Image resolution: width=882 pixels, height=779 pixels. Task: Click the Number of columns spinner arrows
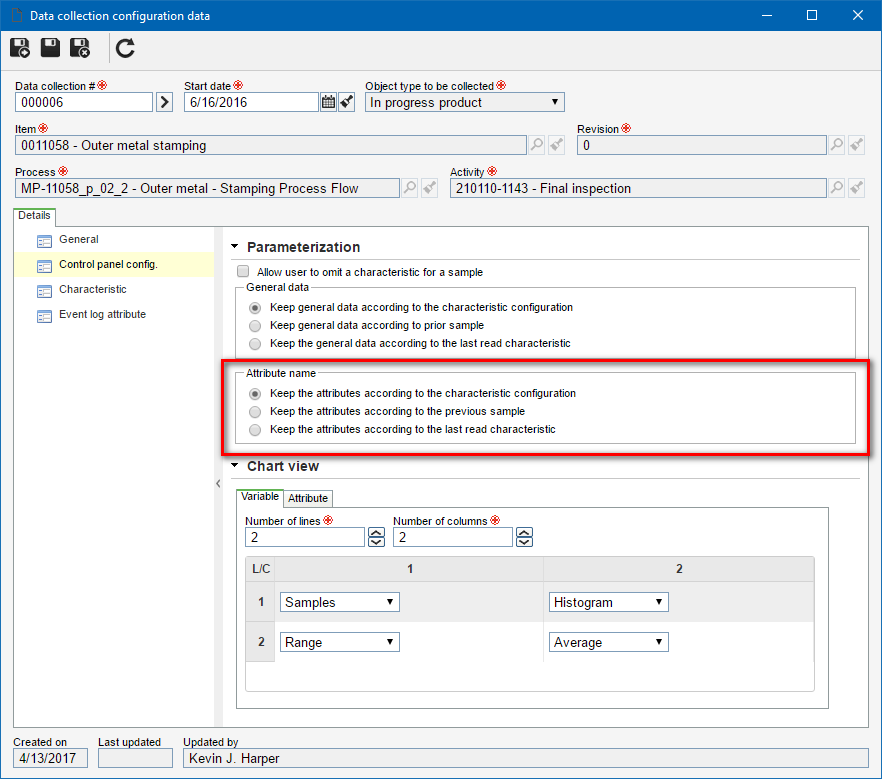pyautogui.click(x=524, y=537)
